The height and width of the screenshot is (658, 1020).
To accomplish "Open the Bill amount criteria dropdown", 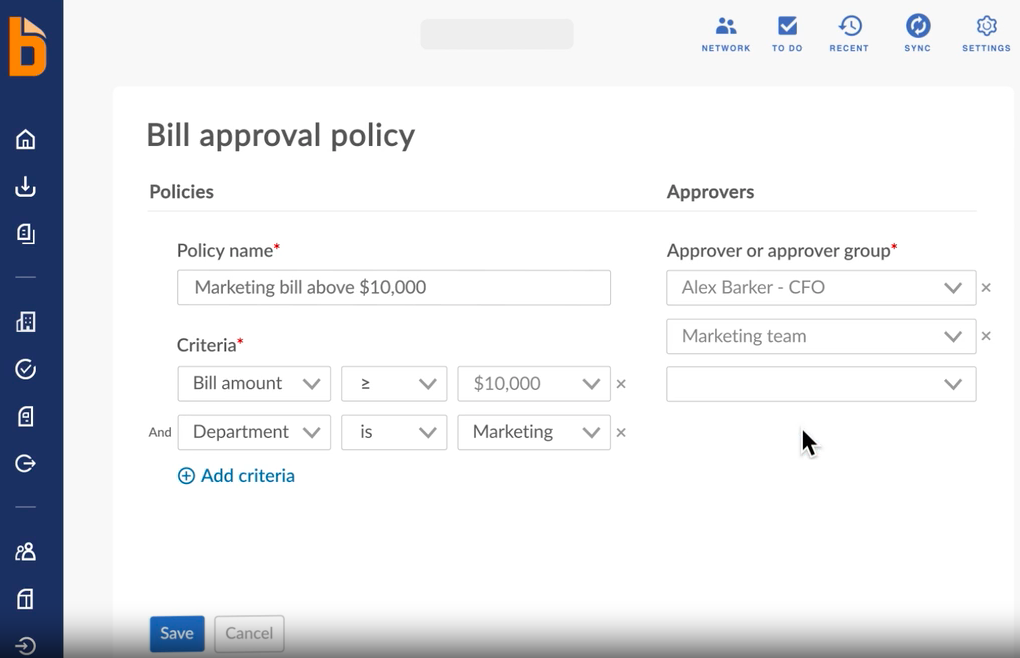I will point(254,384).
